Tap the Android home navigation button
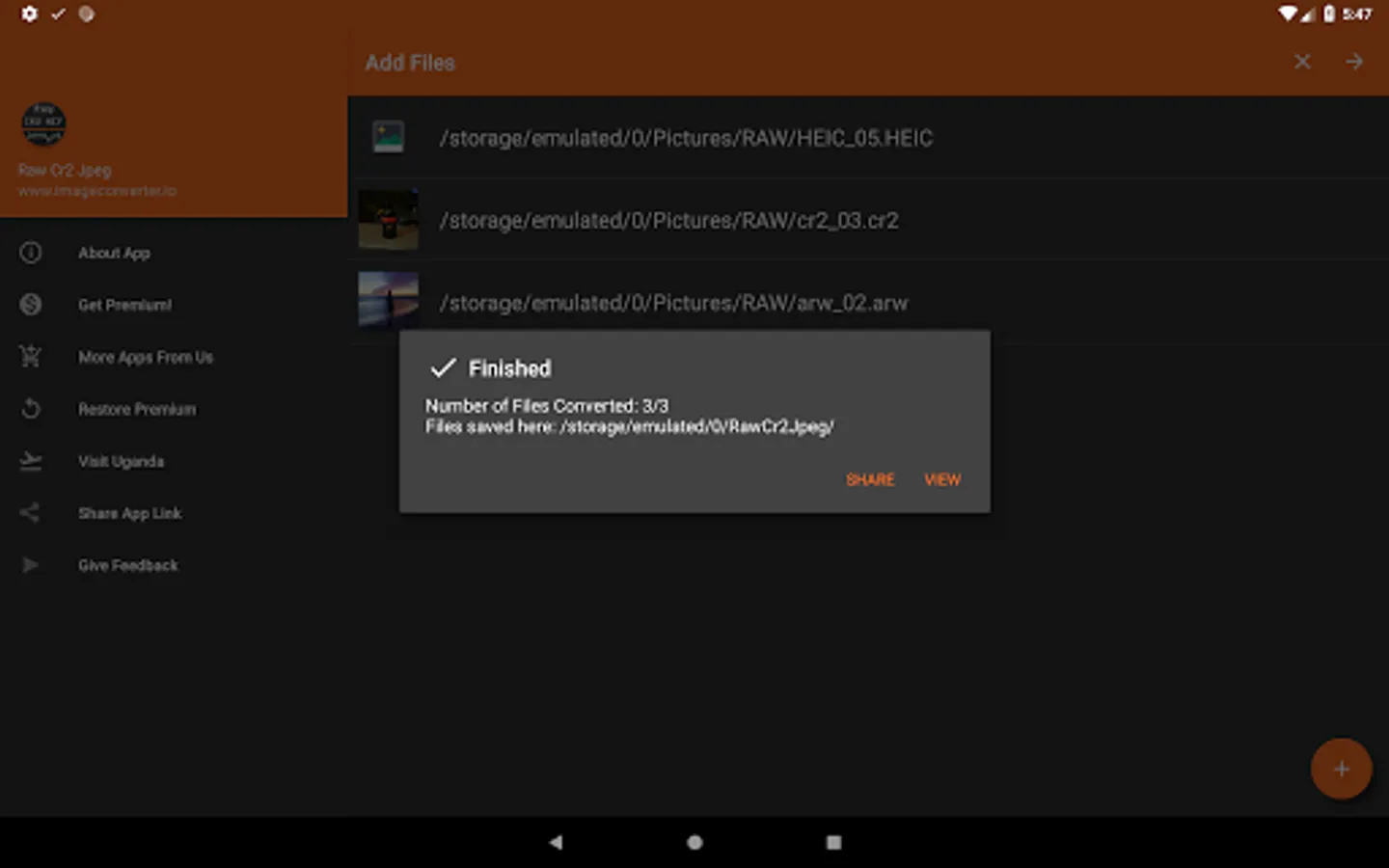1389x868 pixels. pyautogui.click(x=694, y=842)
